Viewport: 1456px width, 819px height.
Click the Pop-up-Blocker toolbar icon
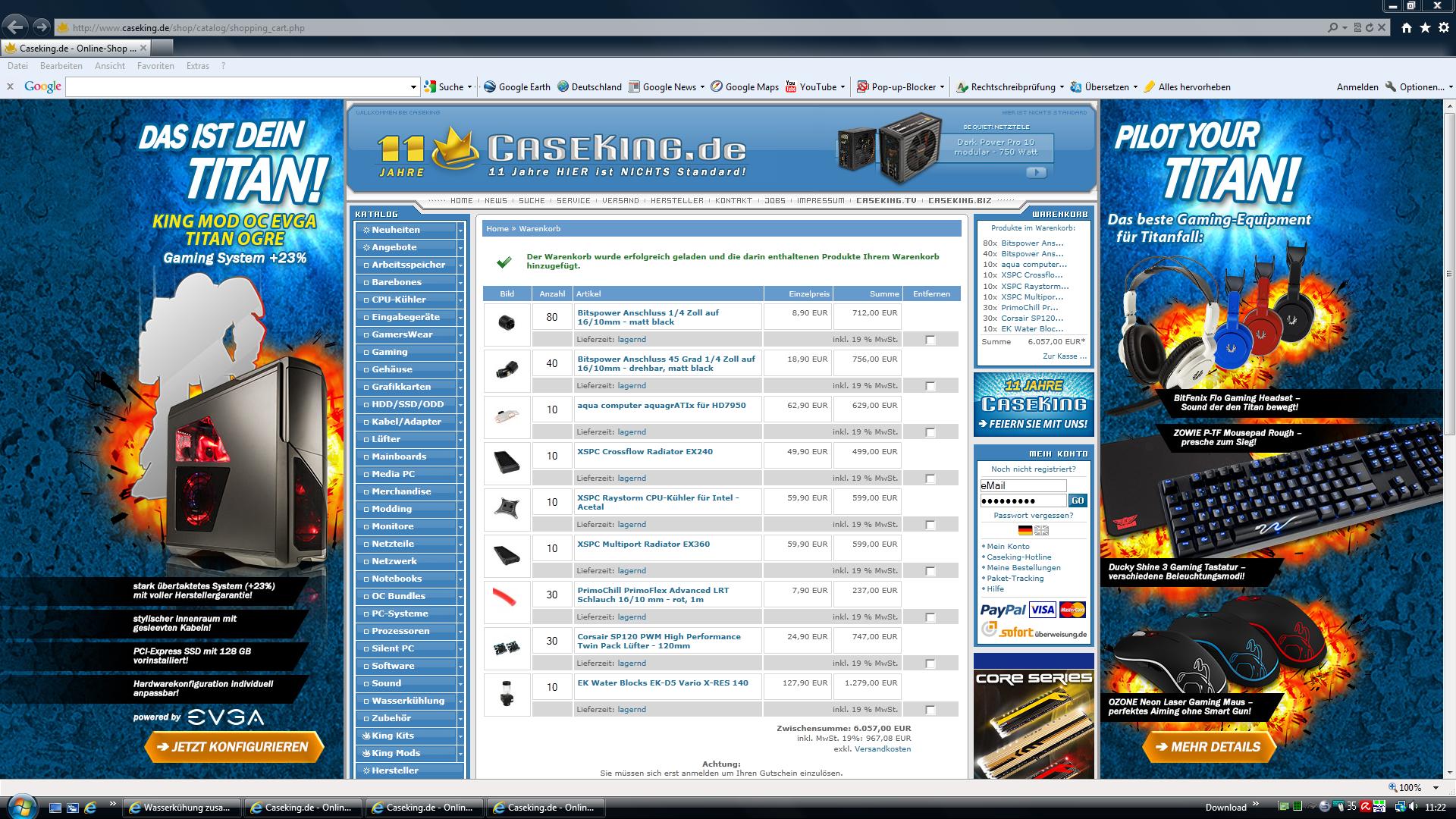(862, 86)
